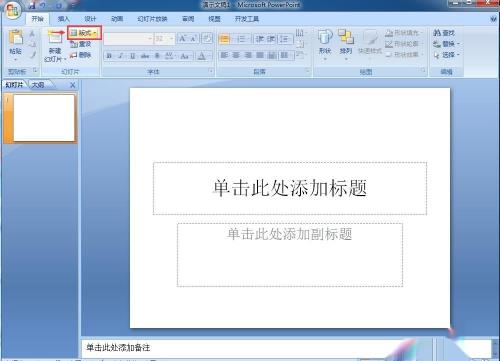Click the subtitle placeholder 单击此处添加副标题
The height and width of the screenshot is (361, 500).
(290, 255)
